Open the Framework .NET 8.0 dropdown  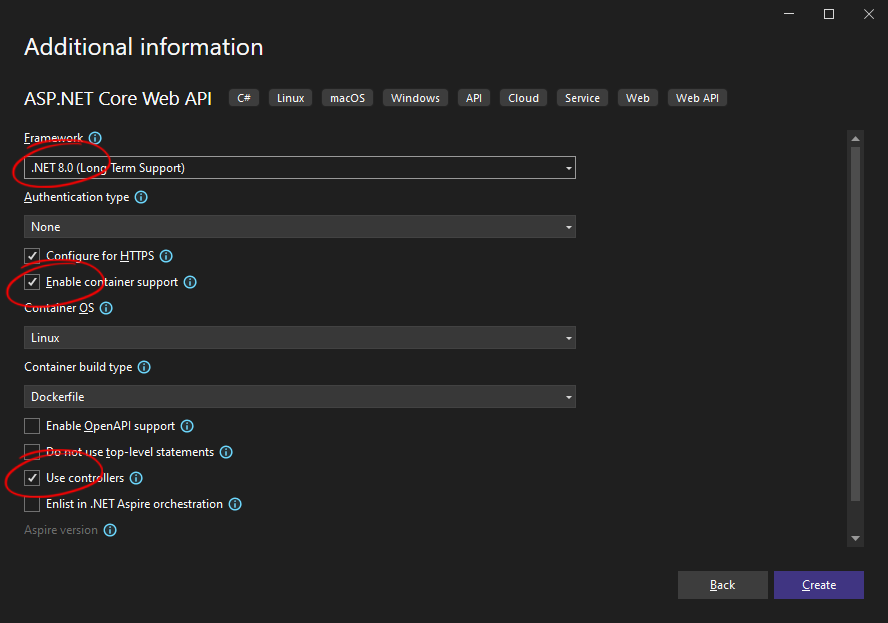point(300,168)
